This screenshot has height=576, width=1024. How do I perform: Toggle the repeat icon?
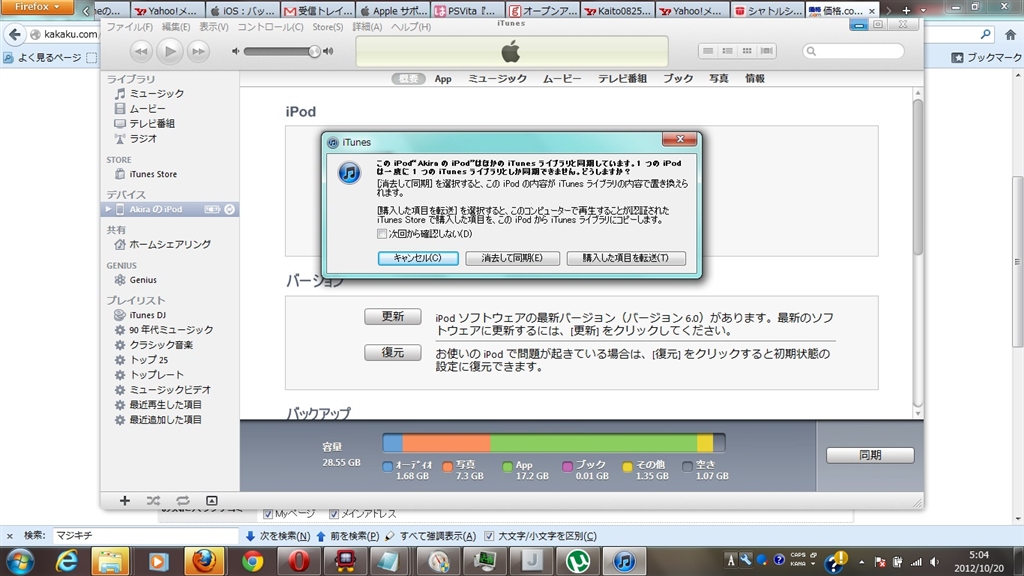tap(182, 500)
